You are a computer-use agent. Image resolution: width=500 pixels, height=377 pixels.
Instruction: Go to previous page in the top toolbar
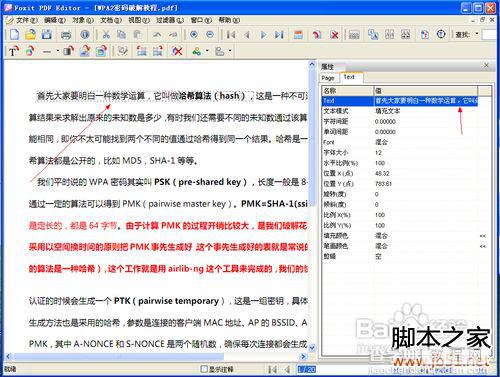coord(247,34)
